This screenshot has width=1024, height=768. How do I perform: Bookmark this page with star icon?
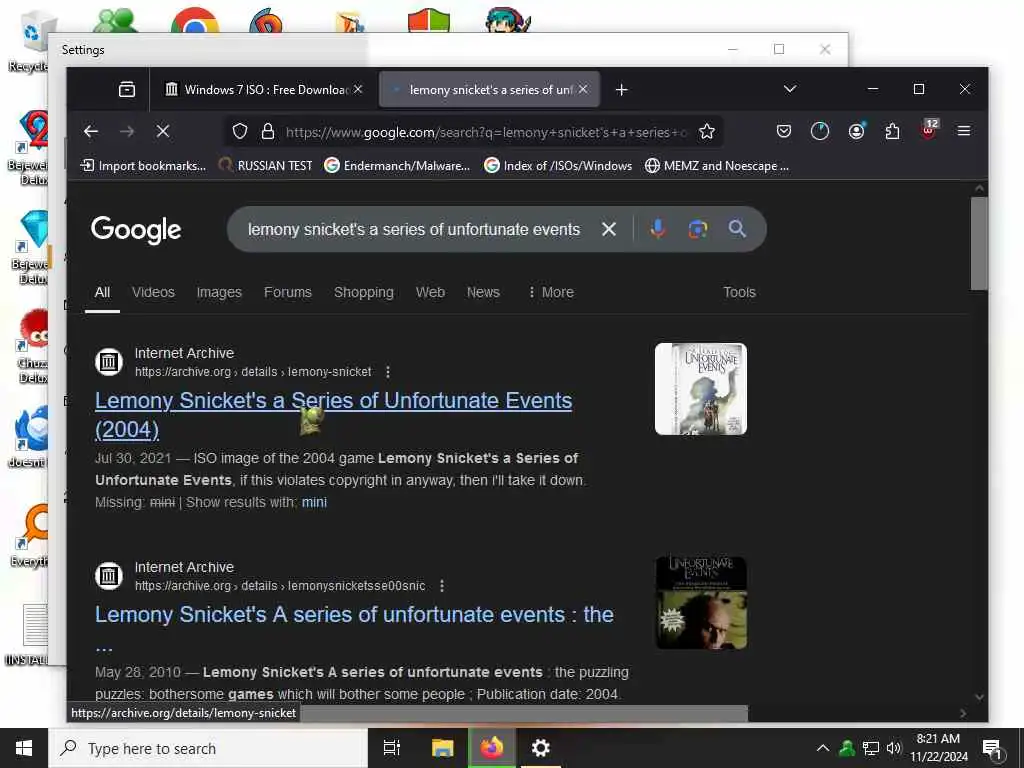click(707, 132)
